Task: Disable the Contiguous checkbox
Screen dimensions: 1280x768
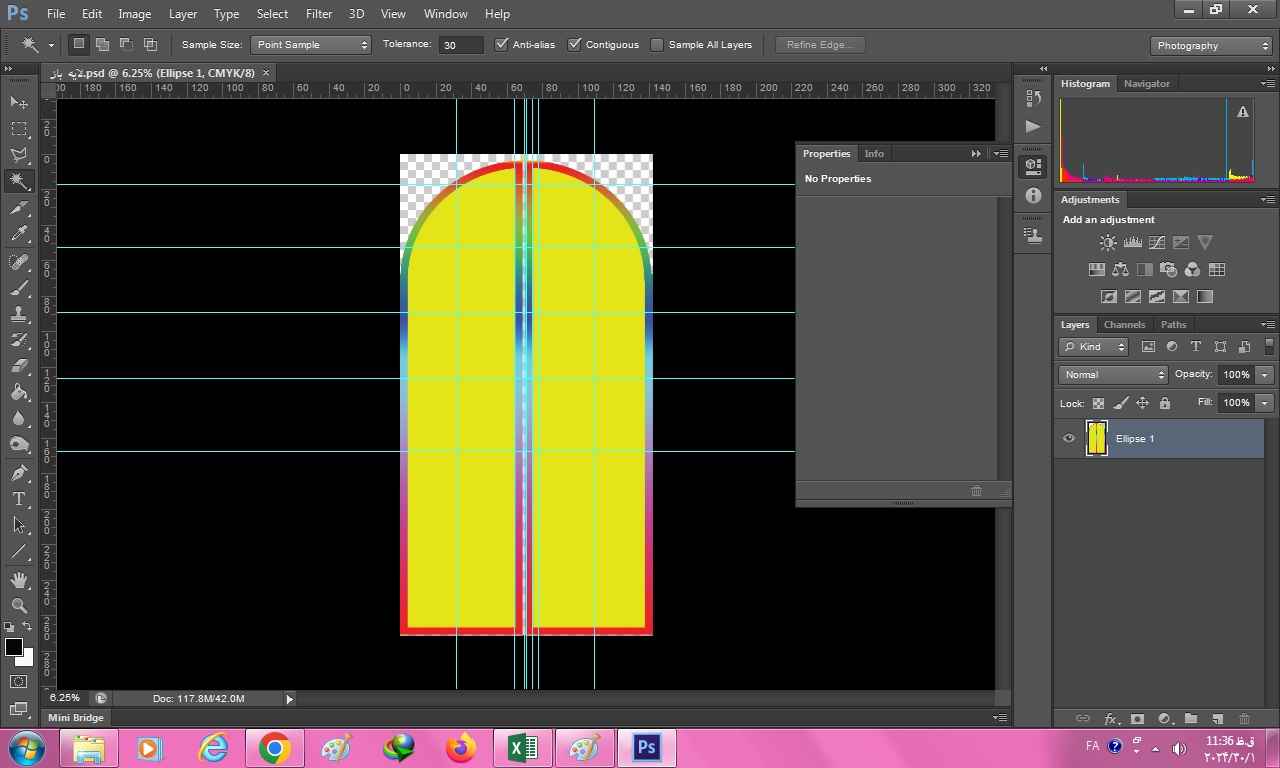Action: [575, 45]
